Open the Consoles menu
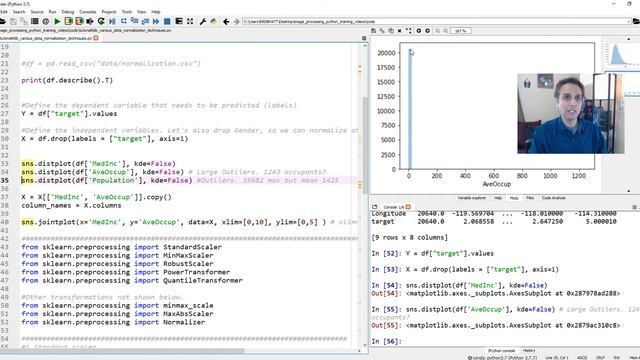The width and height of the screenshot is (640, 360). [x=88, y=12]
